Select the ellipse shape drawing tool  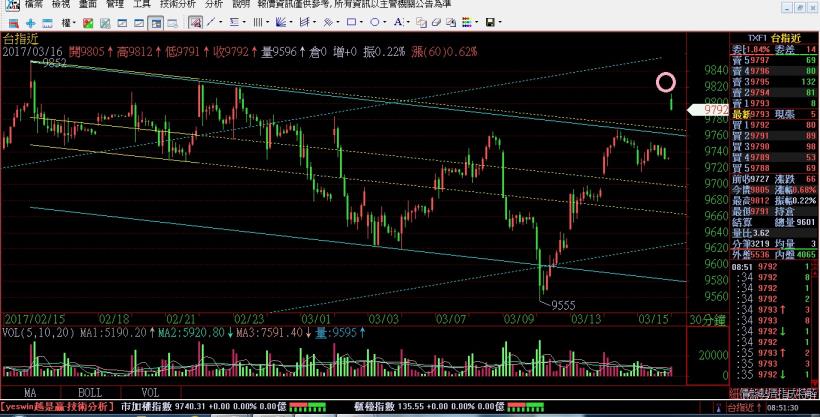pyautogui.click(x=374, y=22)
